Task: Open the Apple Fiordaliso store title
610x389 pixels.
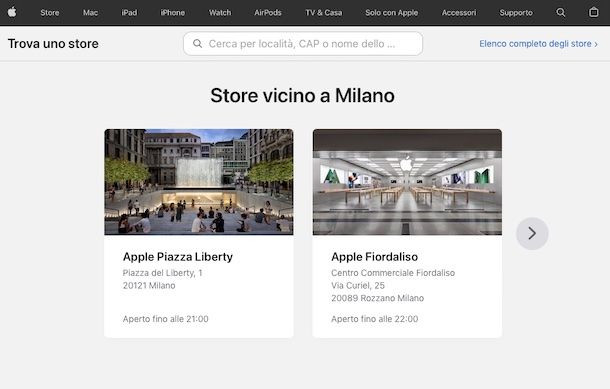Action: [x=375, y=257]
